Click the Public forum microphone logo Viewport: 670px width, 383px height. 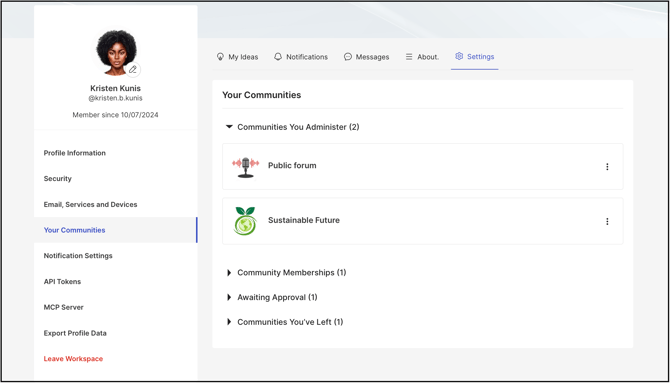[245, 167]
